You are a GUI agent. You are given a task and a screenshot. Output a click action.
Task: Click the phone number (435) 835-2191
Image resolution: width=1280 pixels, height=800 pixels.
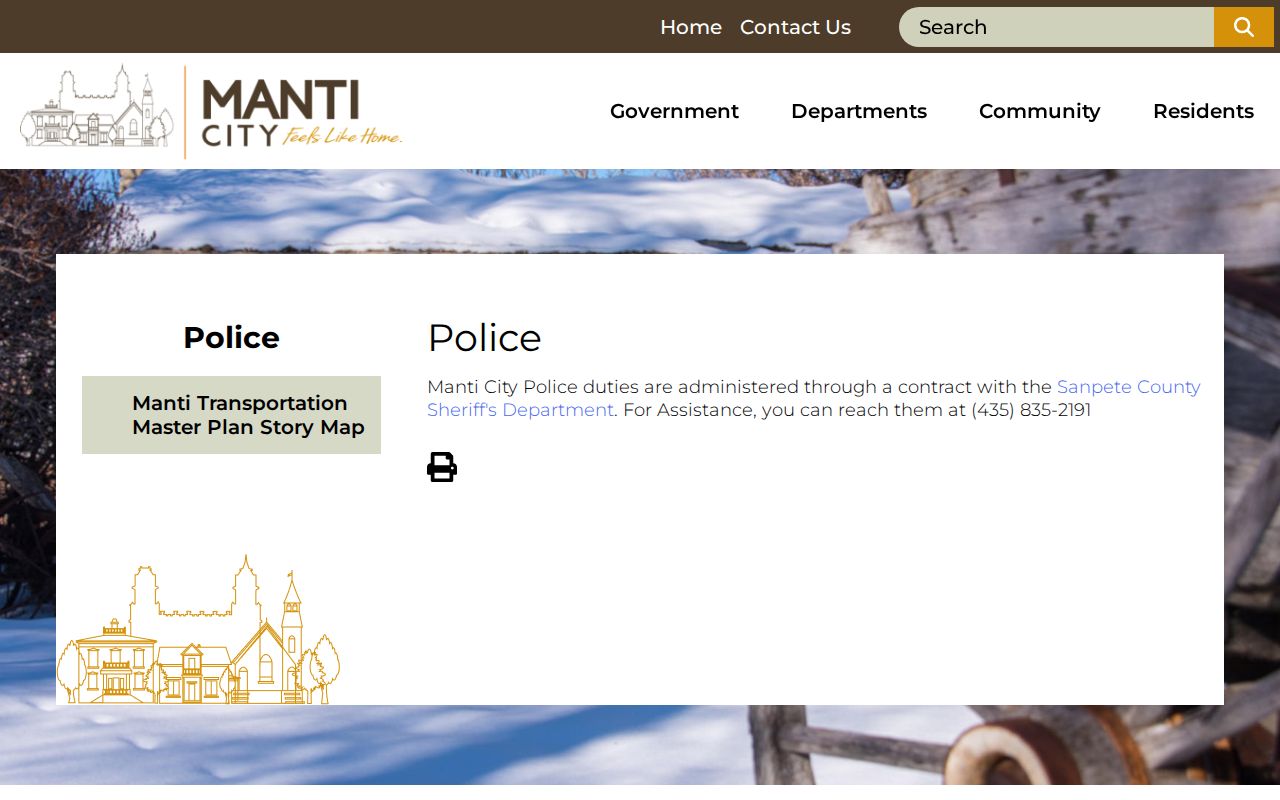click(x=1031, y=410)
